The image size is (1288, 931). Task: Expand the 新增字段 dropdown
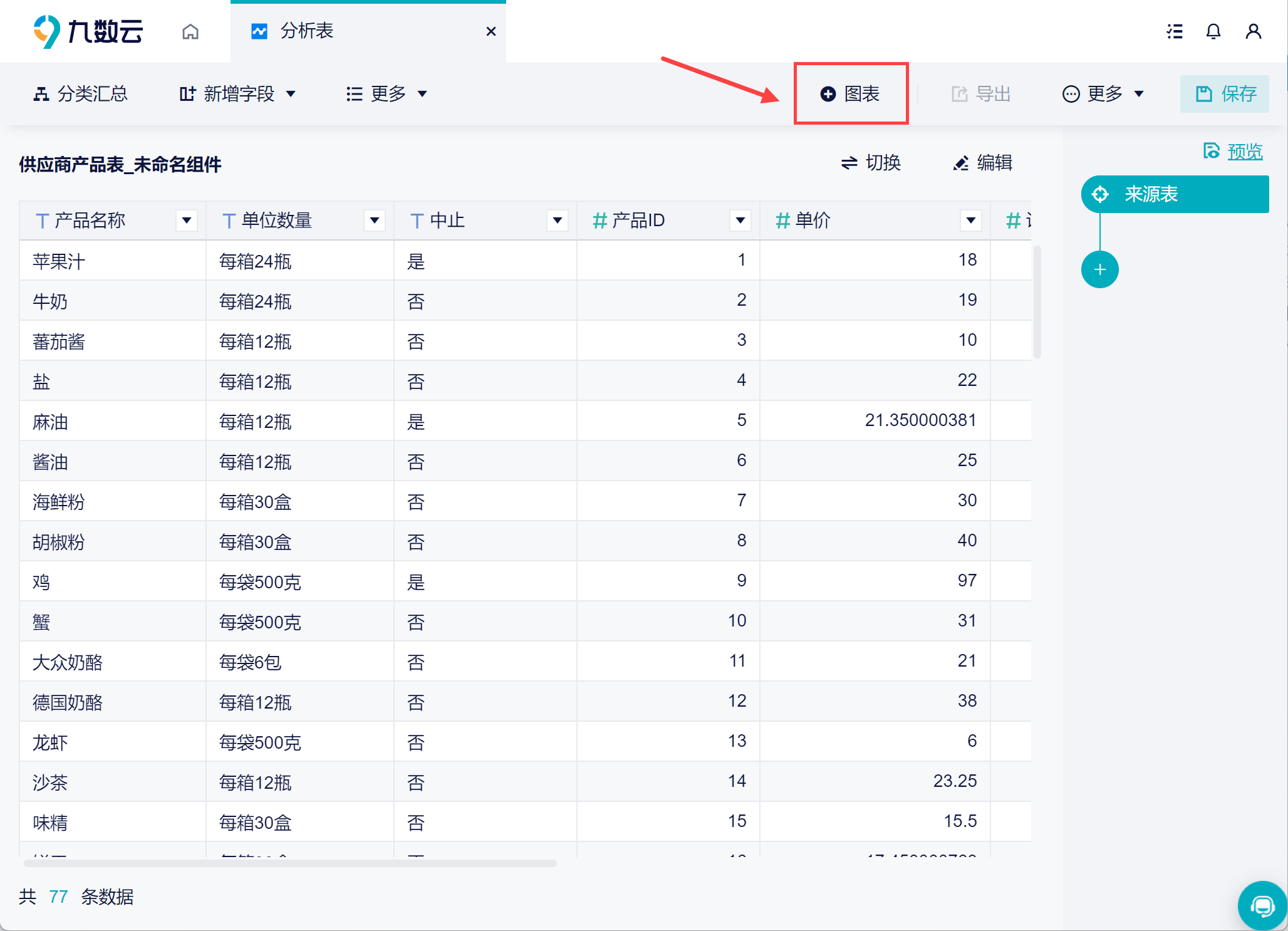pos(237,94)
